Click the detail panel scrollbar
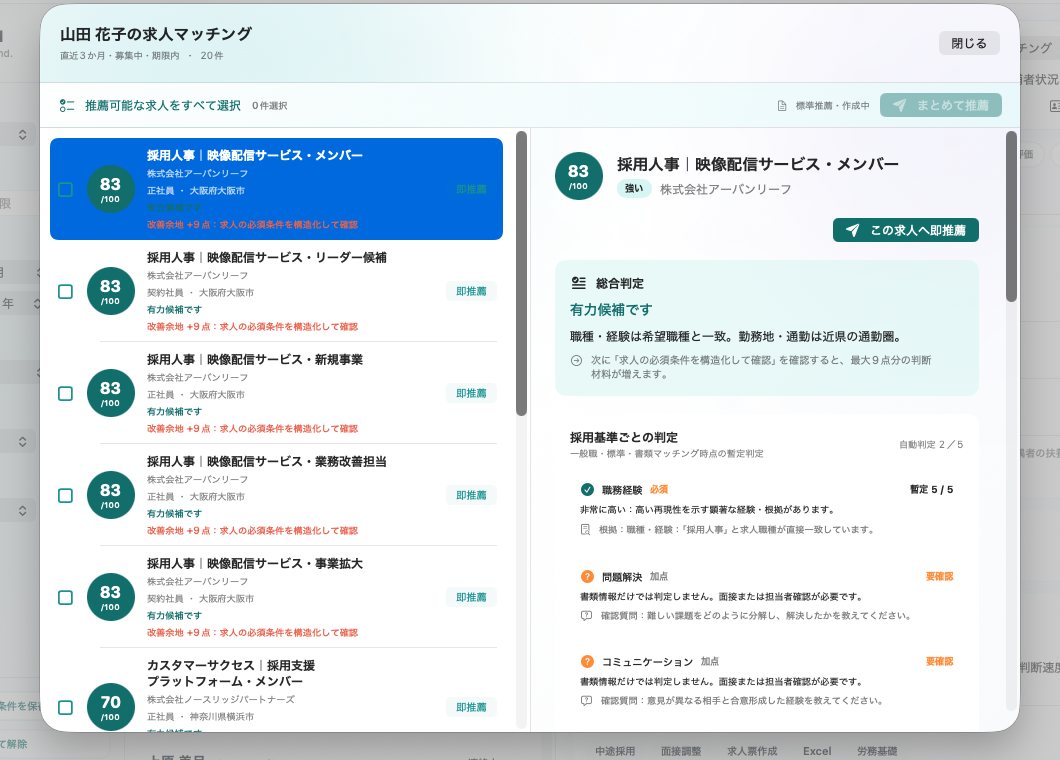Screen dimensions: 1060x760 (x=1011, y=216)
